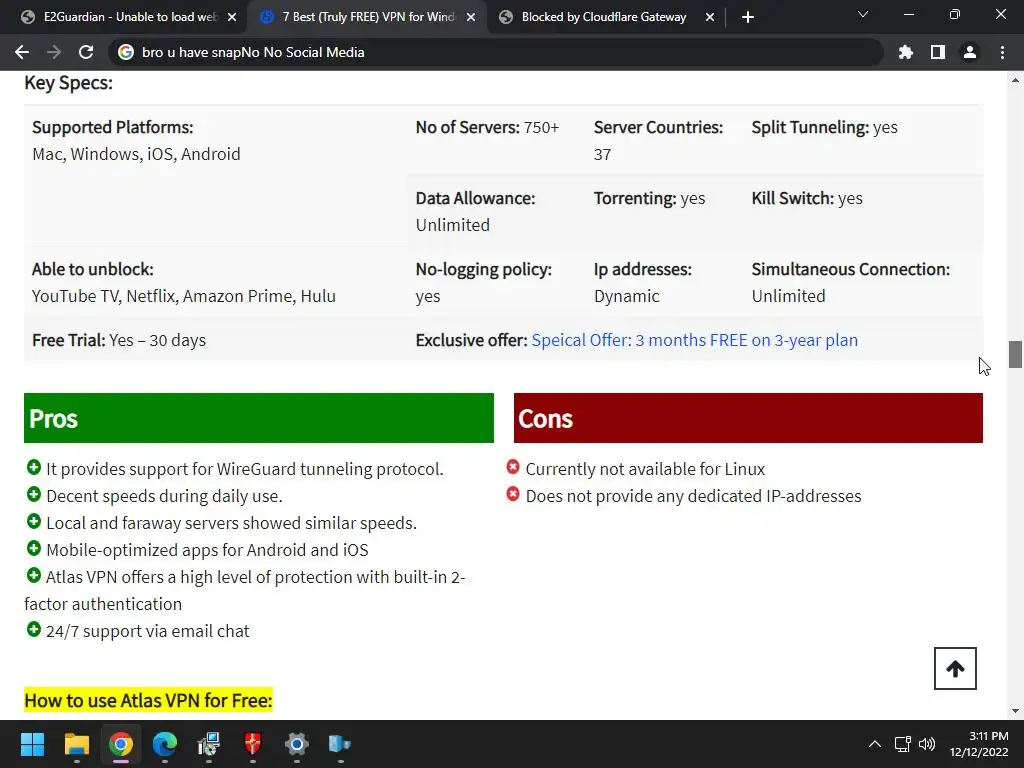The image size is (1024, 768).
Task: Click the Chrome taskbar icon
Action: click(x=121, y=744)
